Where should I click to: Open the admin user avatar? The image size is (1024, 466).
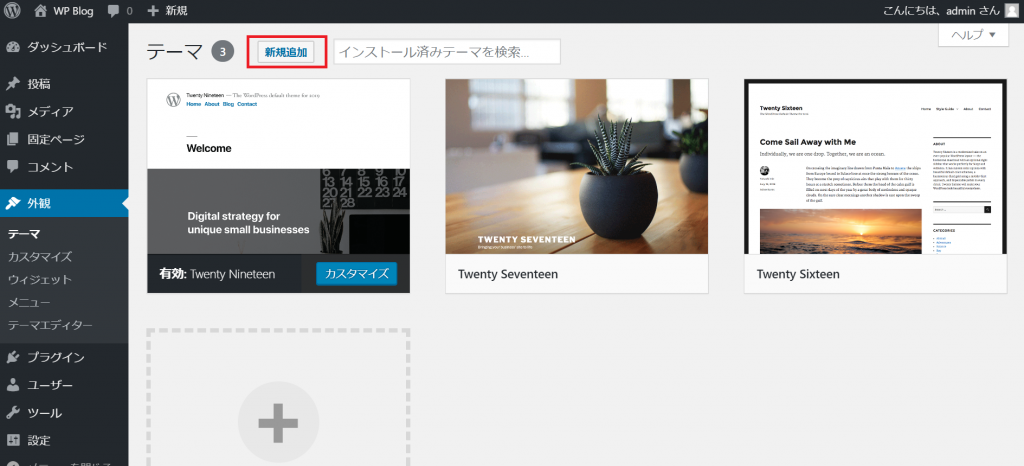pos(1011,11)
